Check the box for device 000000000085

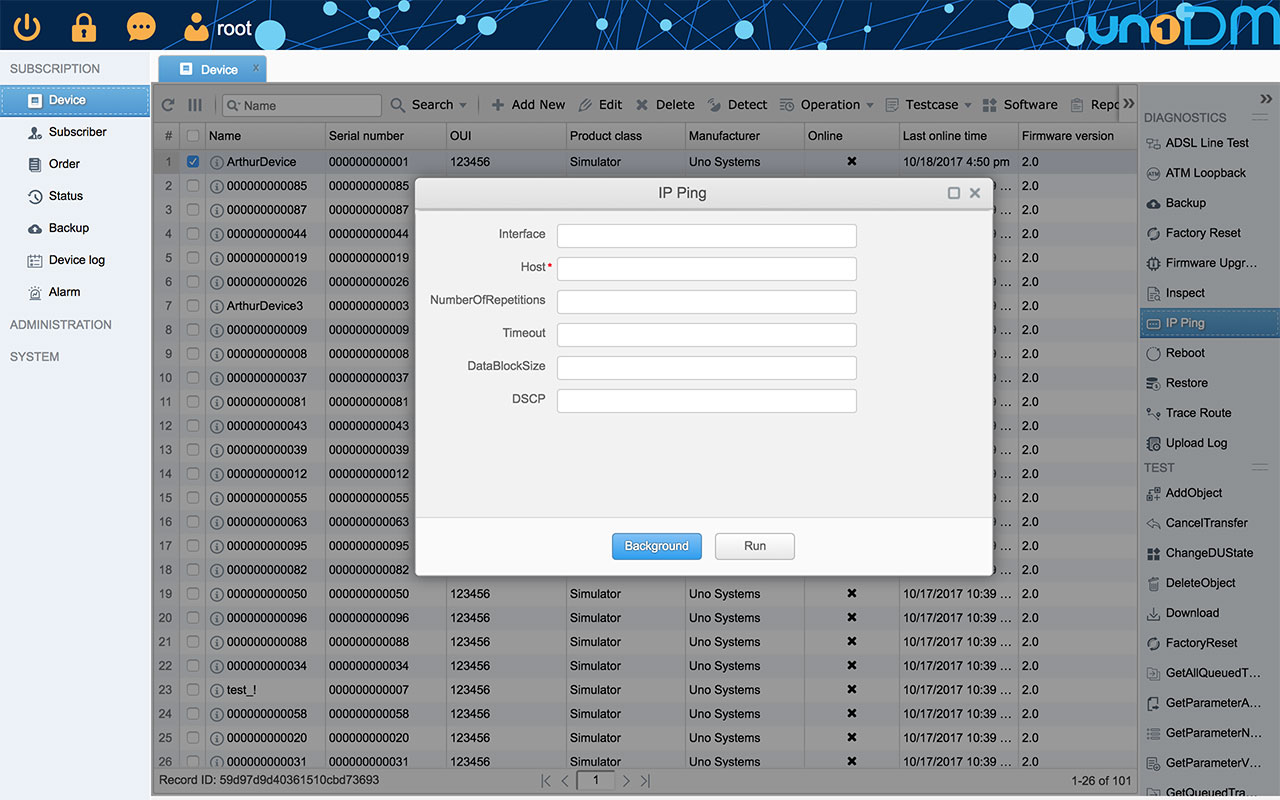193,186
